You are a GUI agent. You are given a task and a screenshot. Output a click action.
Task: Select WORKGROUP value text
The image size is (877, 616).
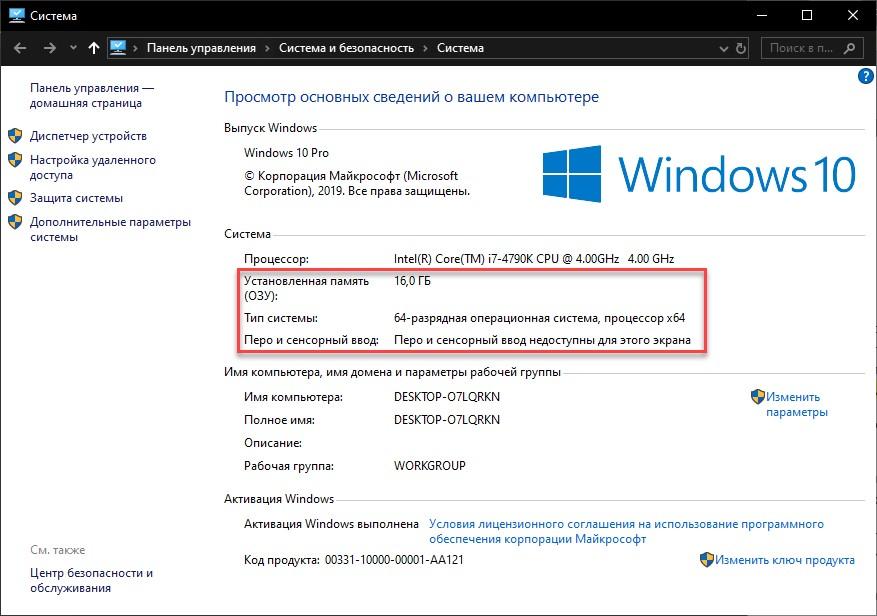[x=430, y=465]
